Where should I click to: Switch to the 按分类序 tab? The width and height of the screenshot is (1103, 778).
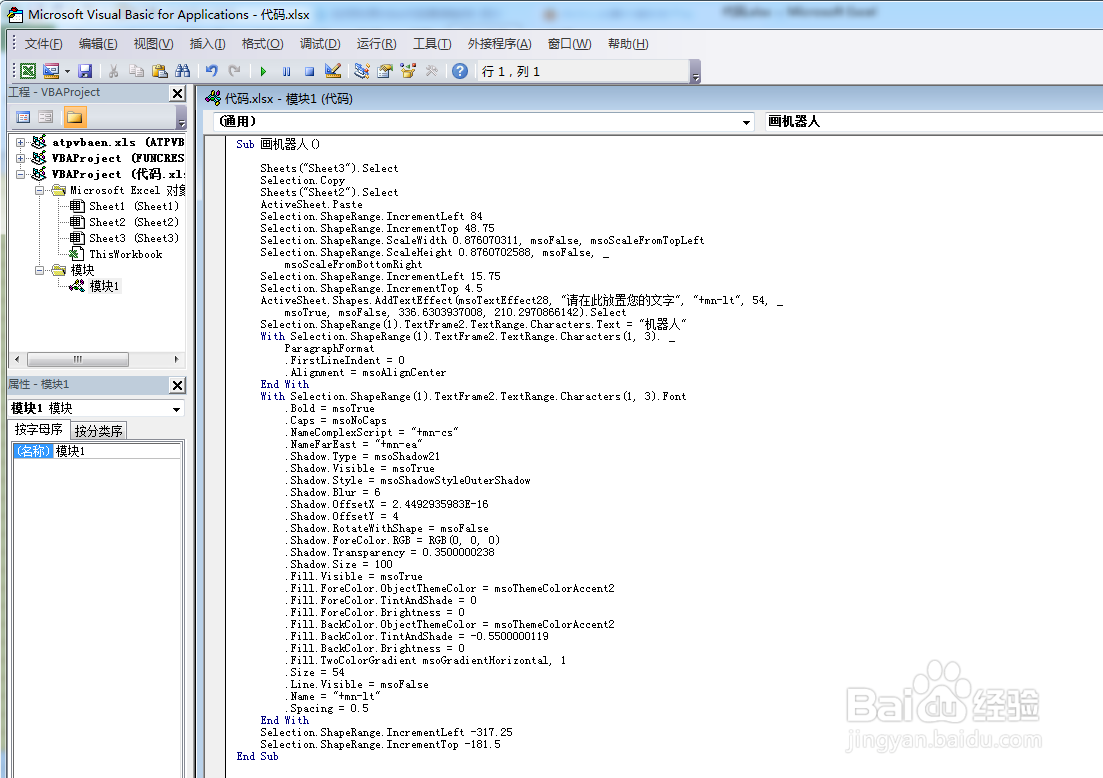coord(98,431)
